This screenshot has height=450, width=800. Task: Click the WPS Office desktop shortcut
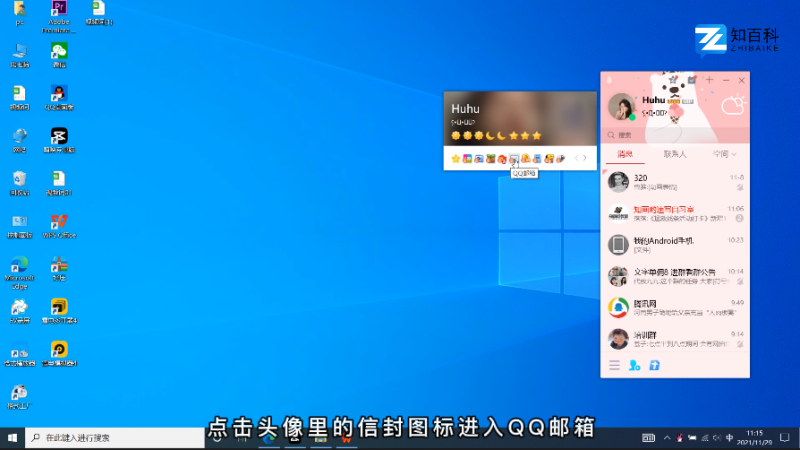[x=59, y=226]
